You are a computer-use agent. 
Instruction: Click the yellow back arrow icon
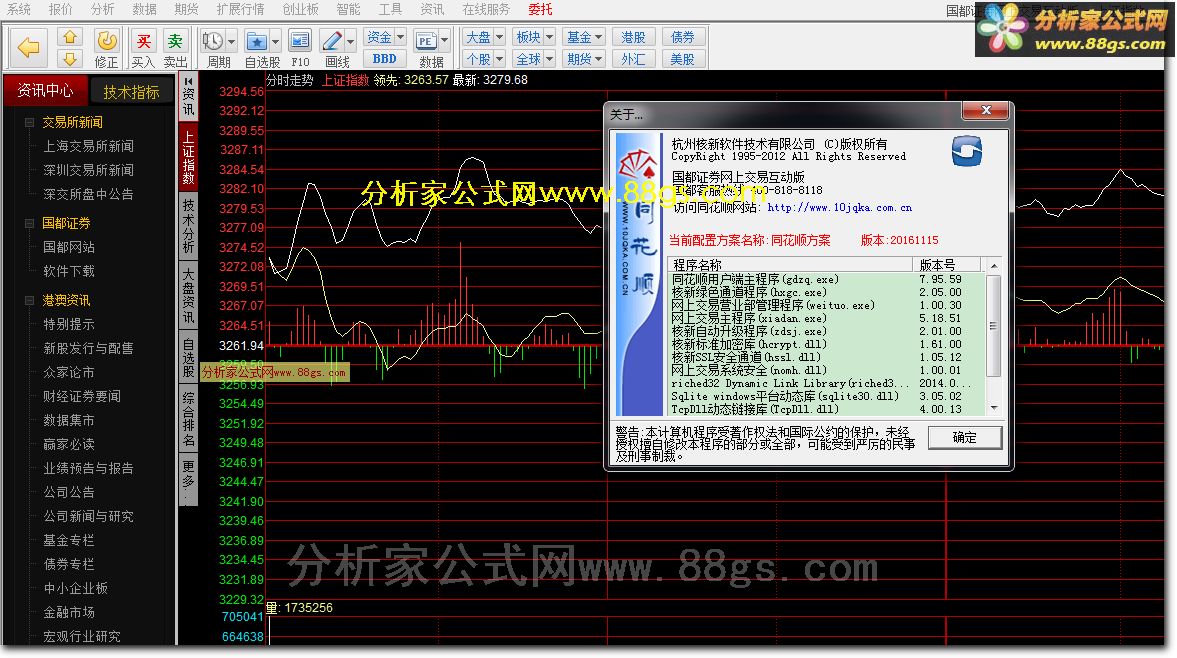coord(29,47)
